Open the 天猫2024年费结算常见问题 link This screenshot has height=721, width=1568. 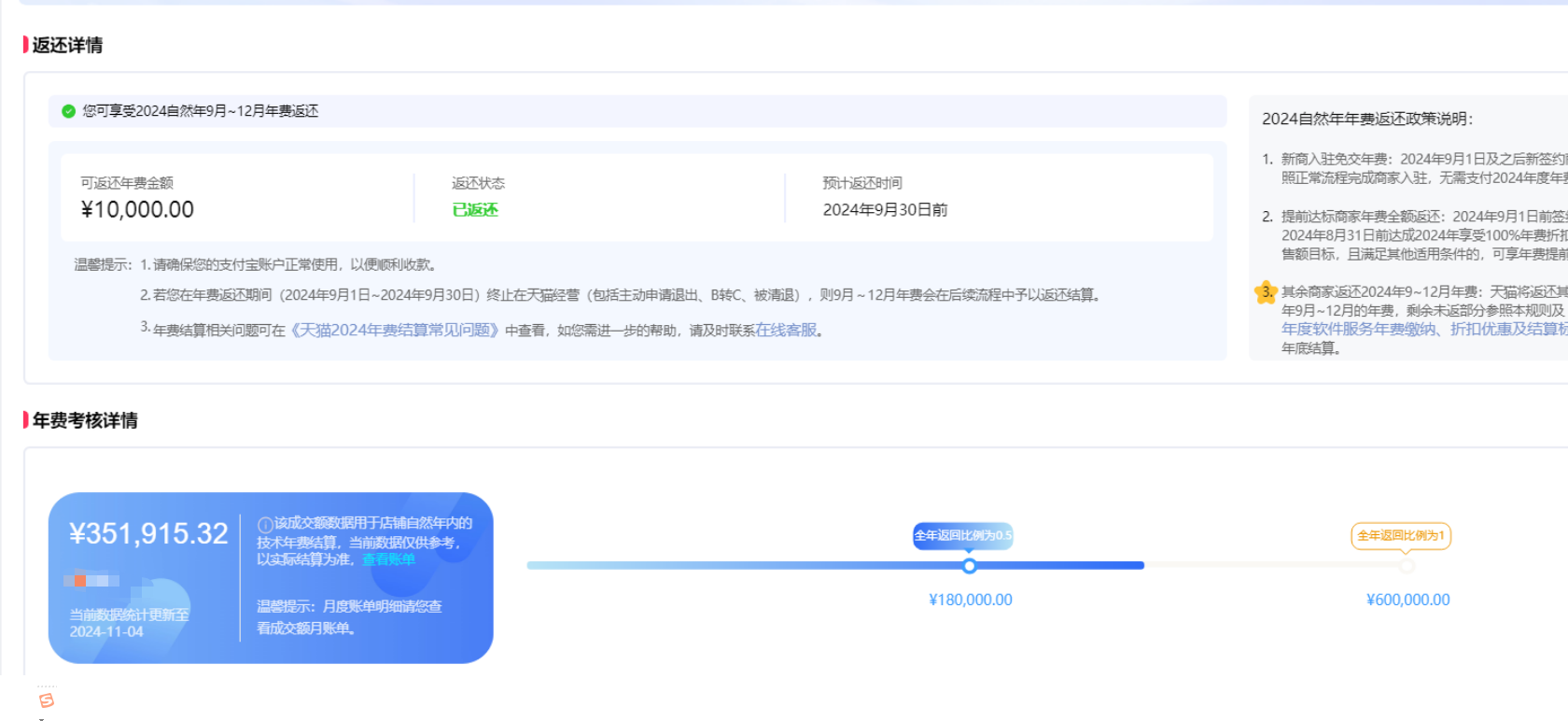pos(396,331)
